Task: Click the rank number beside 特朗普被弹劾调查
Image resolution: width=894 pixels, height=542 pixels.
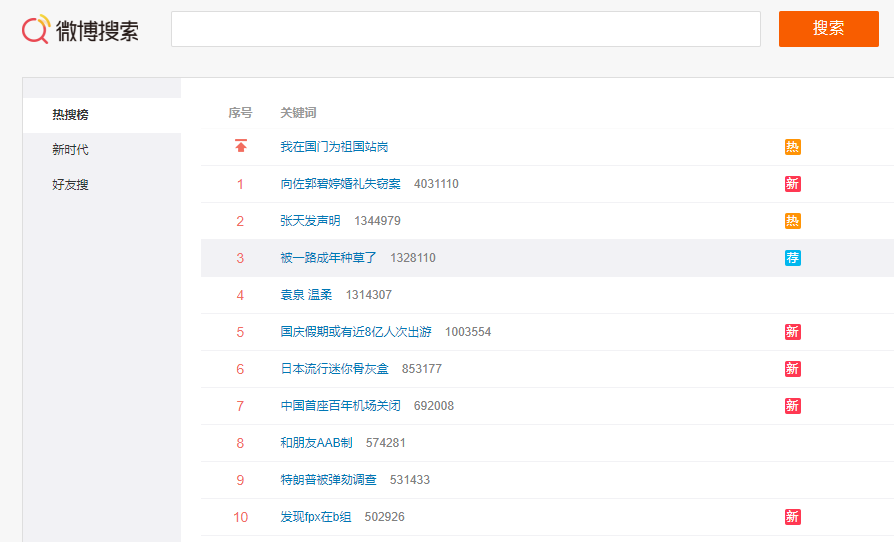Action: 240,481
